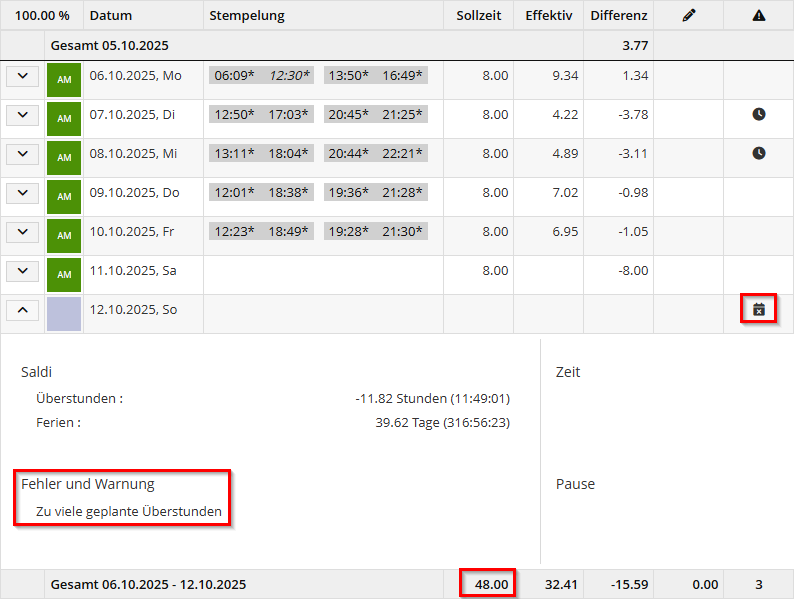Click the 48.00 weekly Sollzeit total
The height and width of the screenshot is (599, 794).
(488, 584)
